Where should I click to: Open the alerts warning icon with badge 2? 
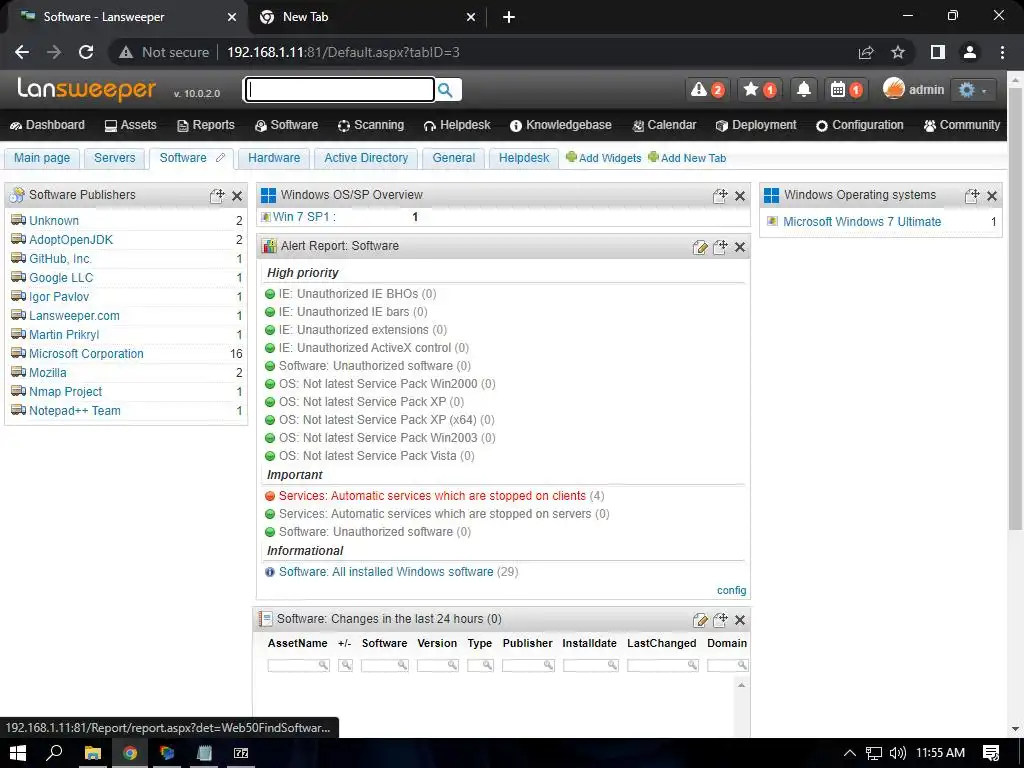(x=707, y=89)
